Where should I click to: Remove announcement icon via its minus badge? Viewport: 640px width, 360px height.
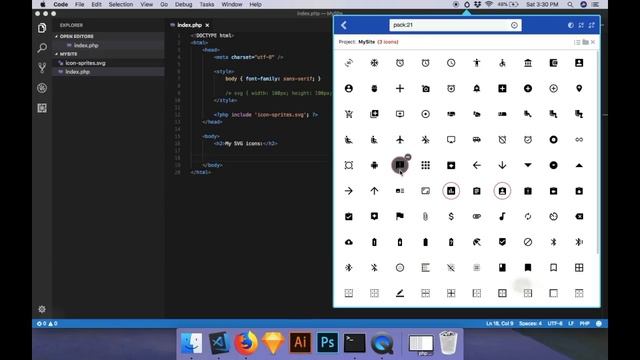408,157
